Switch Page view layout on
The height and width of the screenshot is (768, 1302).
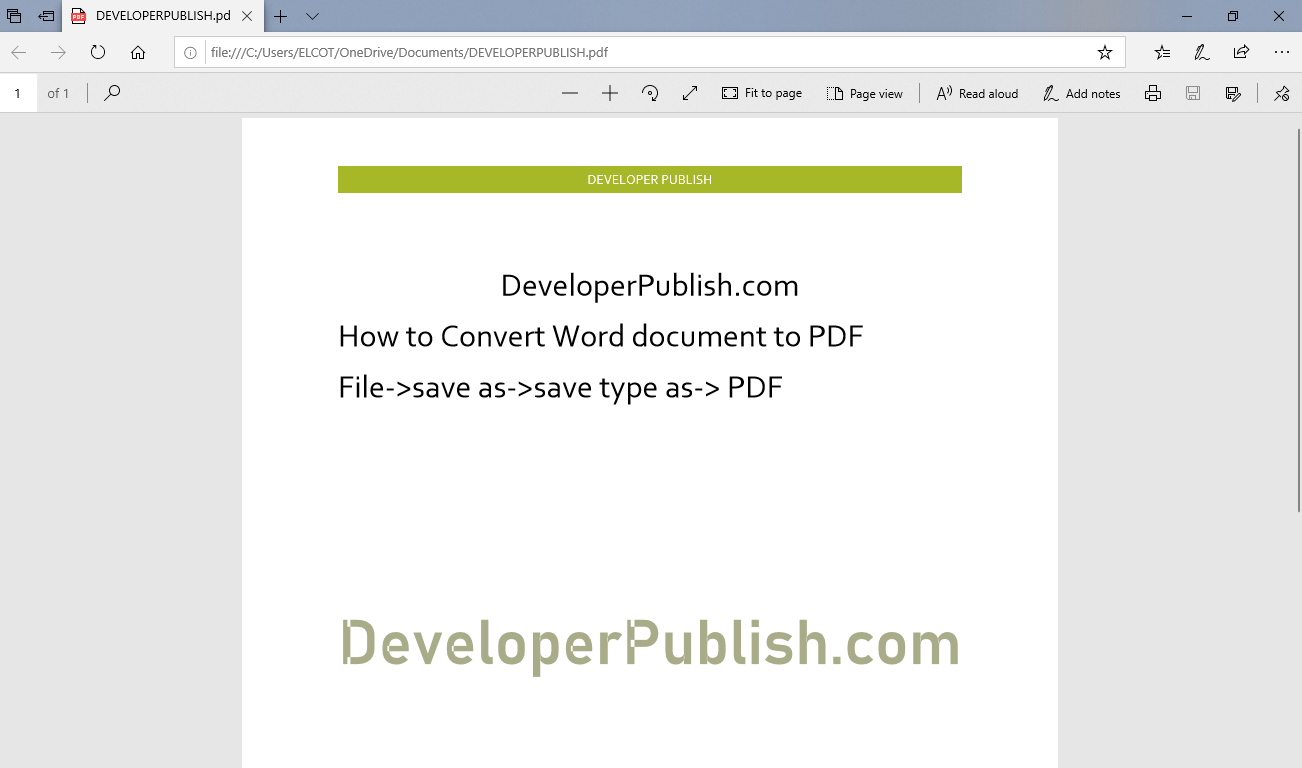pyautogui.click(x=864, y=93)
